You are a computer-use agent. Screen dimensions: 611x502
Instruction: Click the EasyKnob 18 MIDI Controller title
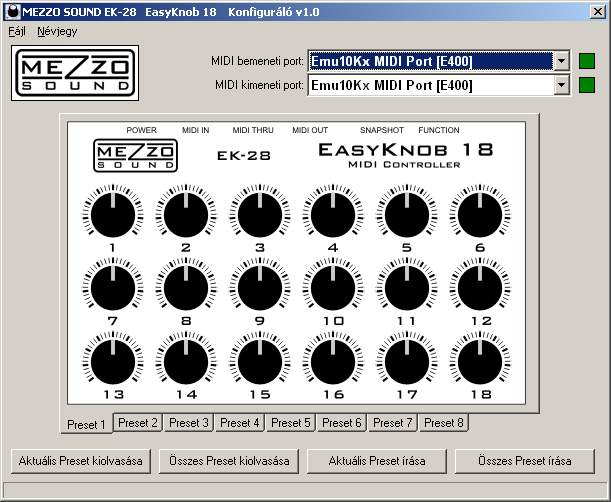pos(406,155)
